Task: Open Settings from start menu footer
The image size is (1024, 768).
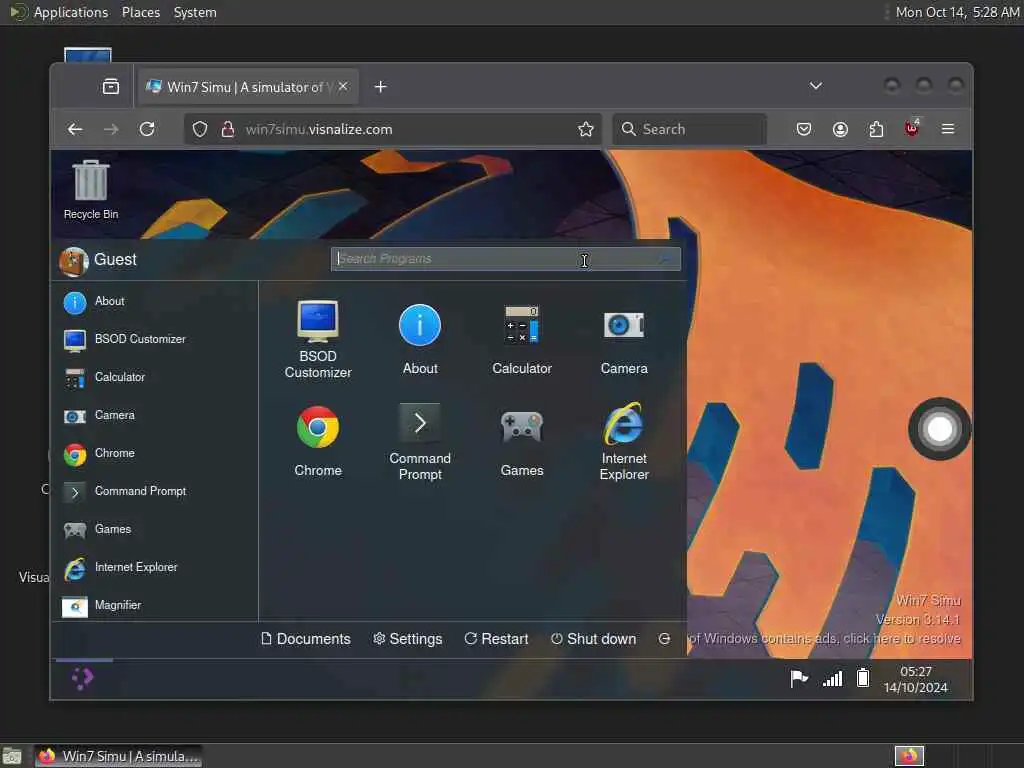Action: click(x=408, y=639)
